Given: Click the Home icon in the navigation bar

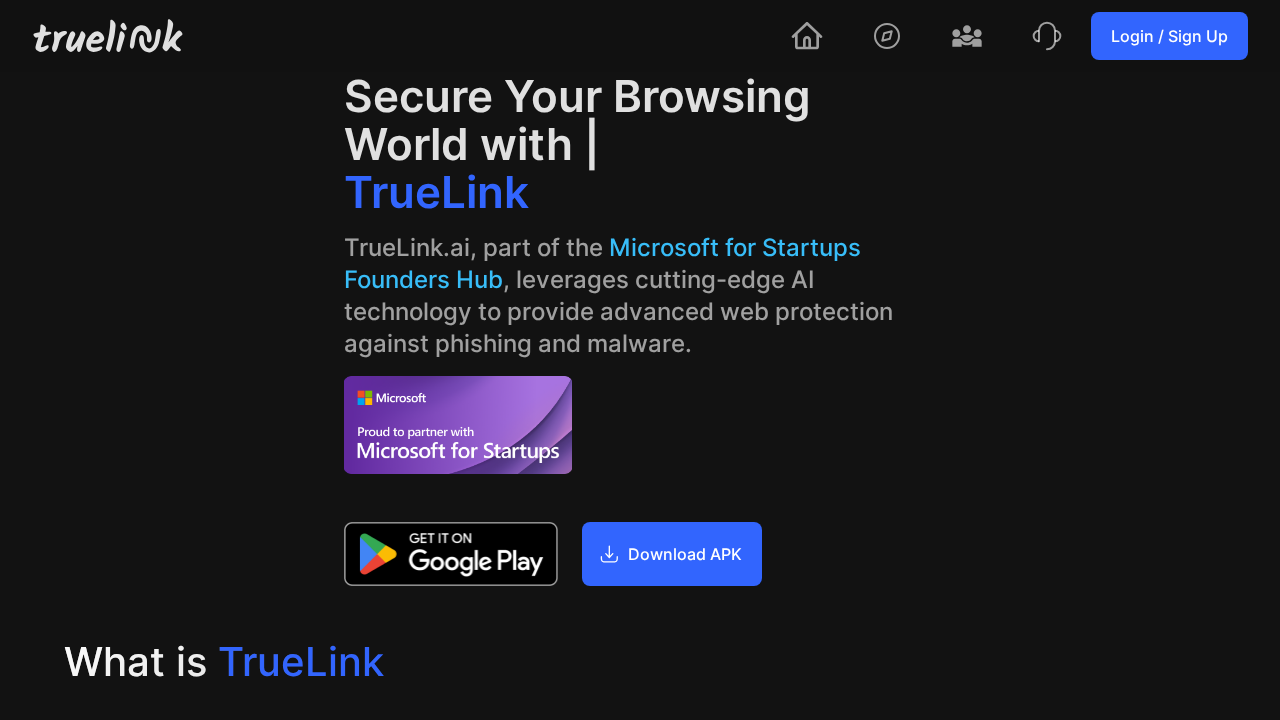Looking at the screenshot, I should pos(806,36).
